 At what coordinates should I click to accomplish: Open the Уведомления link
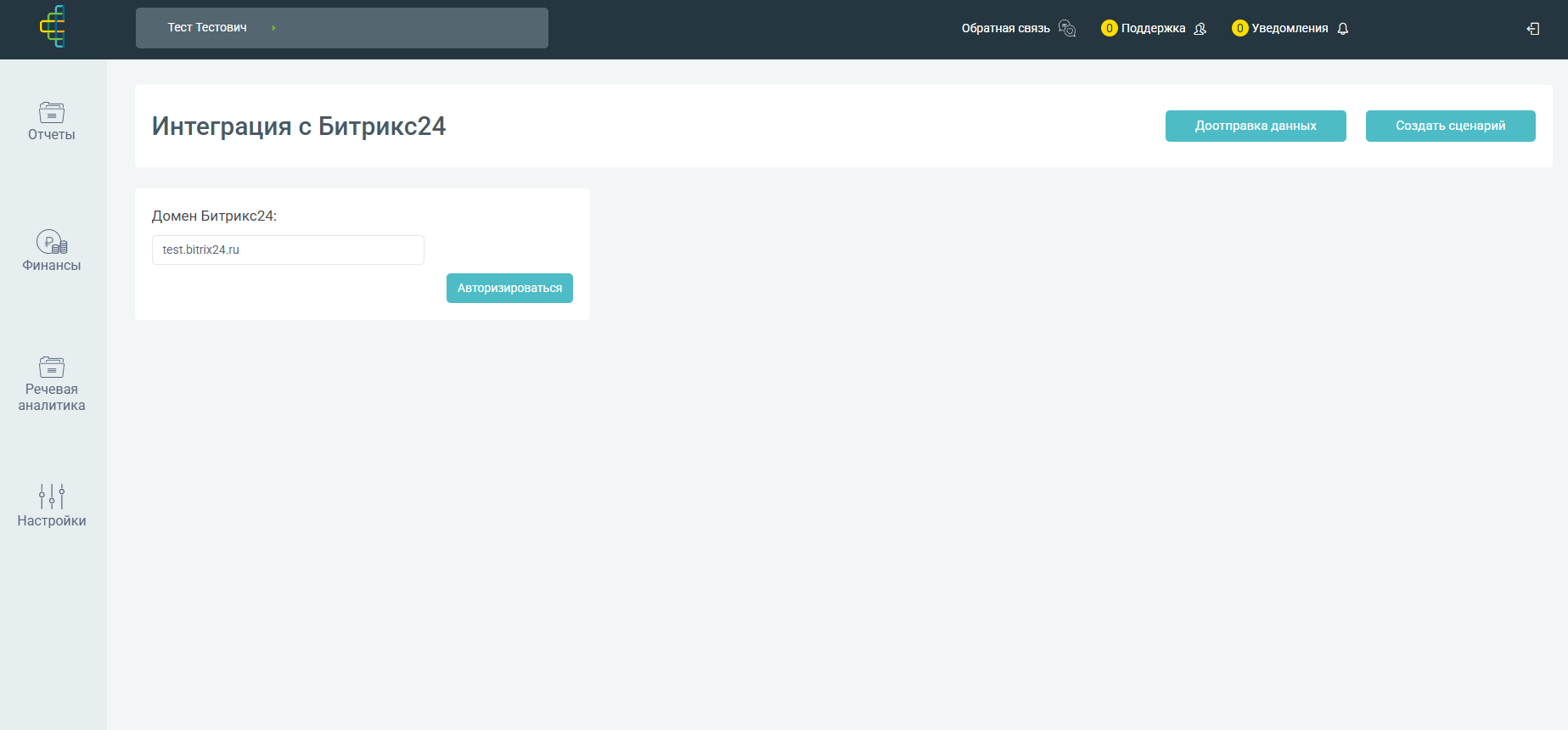(1290, 29)
